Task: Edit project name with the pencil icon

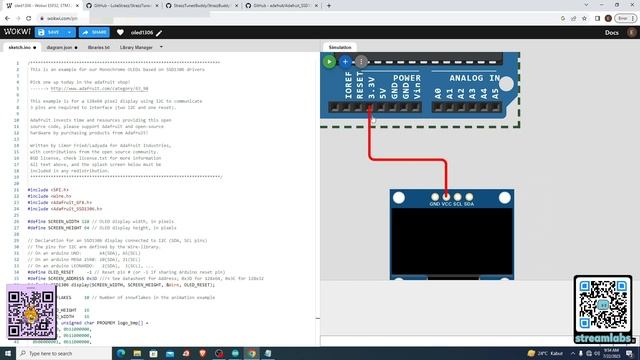Action: click(159, 33)
